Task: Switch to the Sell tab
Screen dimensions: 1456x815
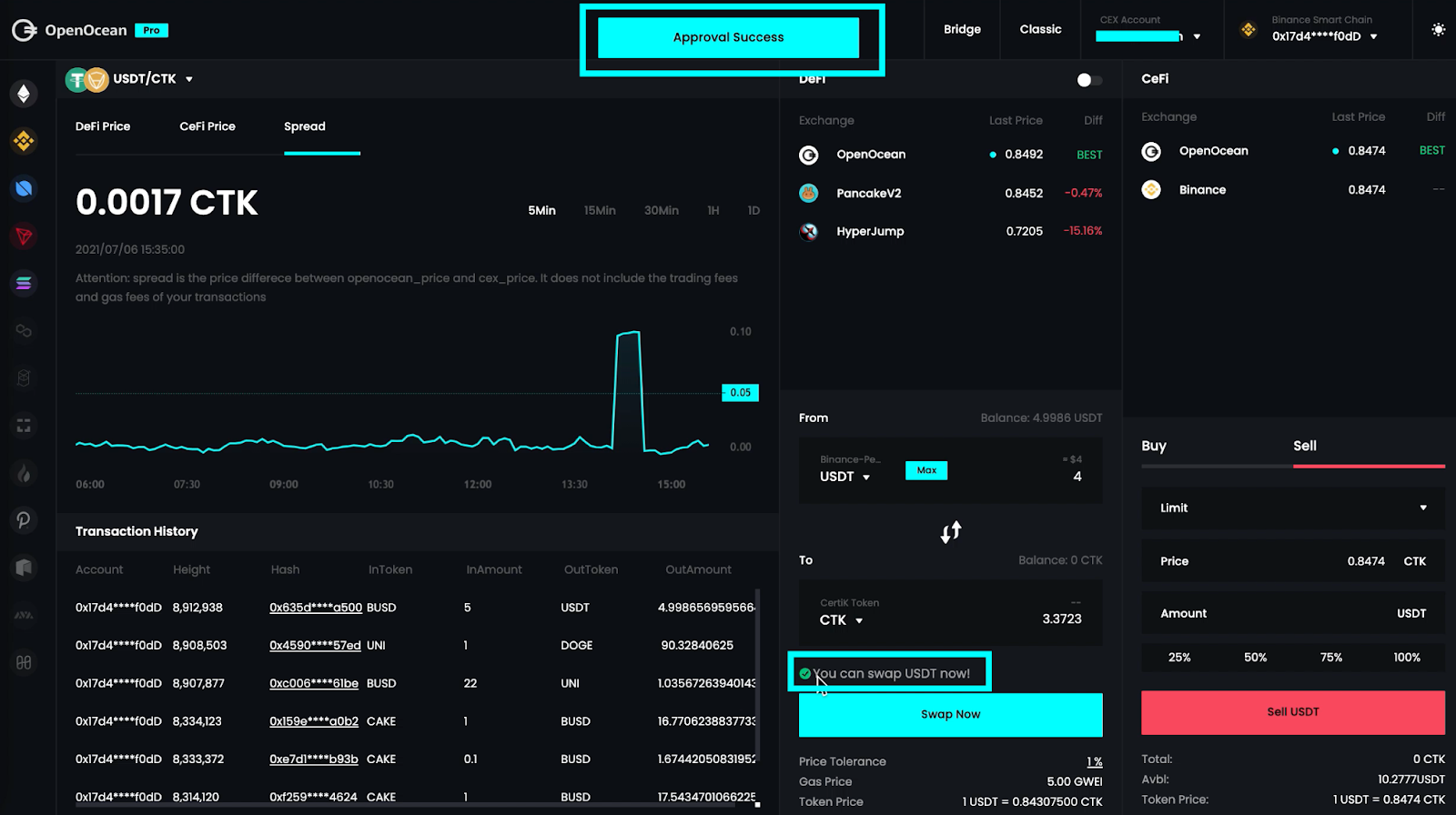Action: [x=1305, y=446]
